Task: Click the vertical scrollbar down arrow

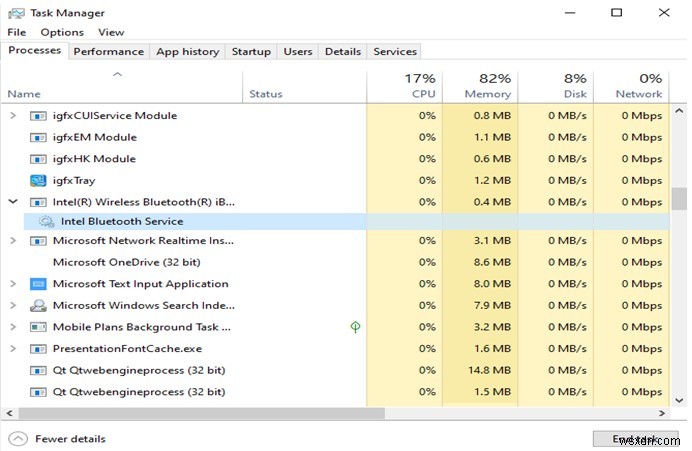Action: pos(679,400)
